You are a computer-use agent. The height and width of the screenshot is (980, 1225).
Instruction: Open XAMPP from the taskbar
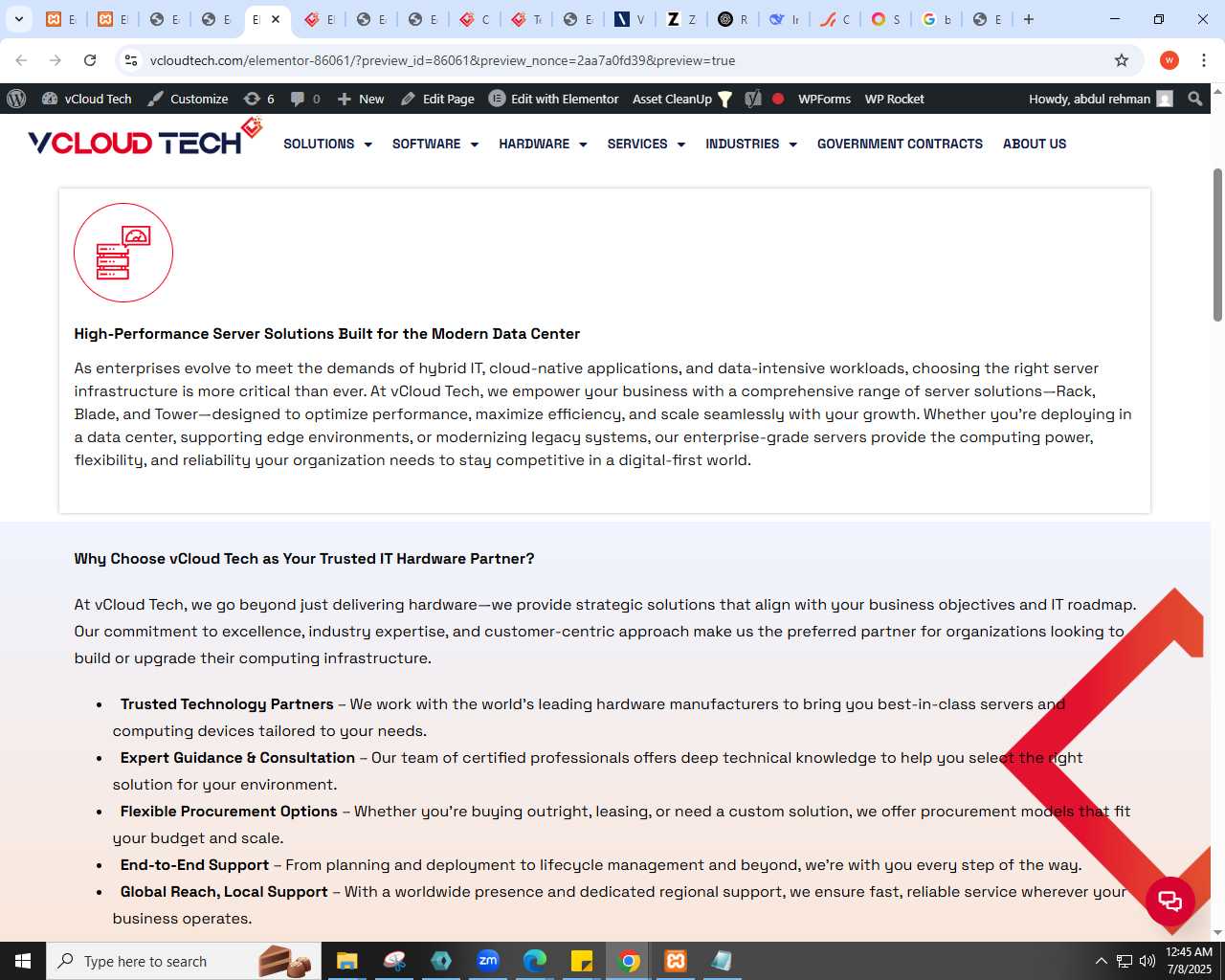pos(676,961)
